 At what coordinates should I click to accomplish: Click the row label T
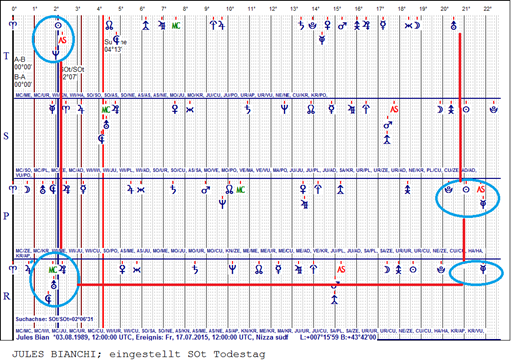(x=6, y=56)
